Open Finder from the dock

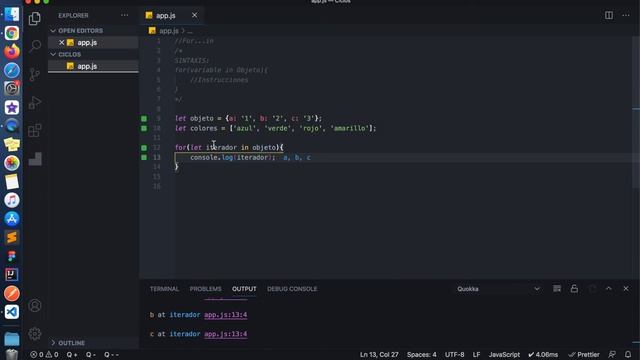pyautogui.click(x=12, y=14)
